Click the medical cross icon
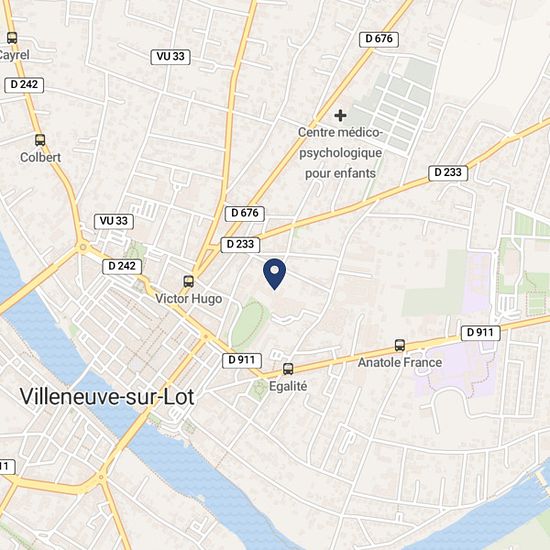 340,115
